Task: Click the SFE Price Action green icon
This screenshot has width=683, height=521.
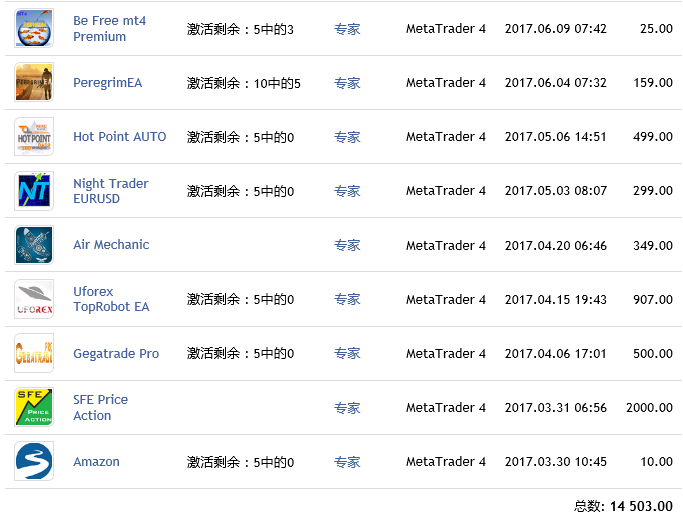Action: (34, 407)
